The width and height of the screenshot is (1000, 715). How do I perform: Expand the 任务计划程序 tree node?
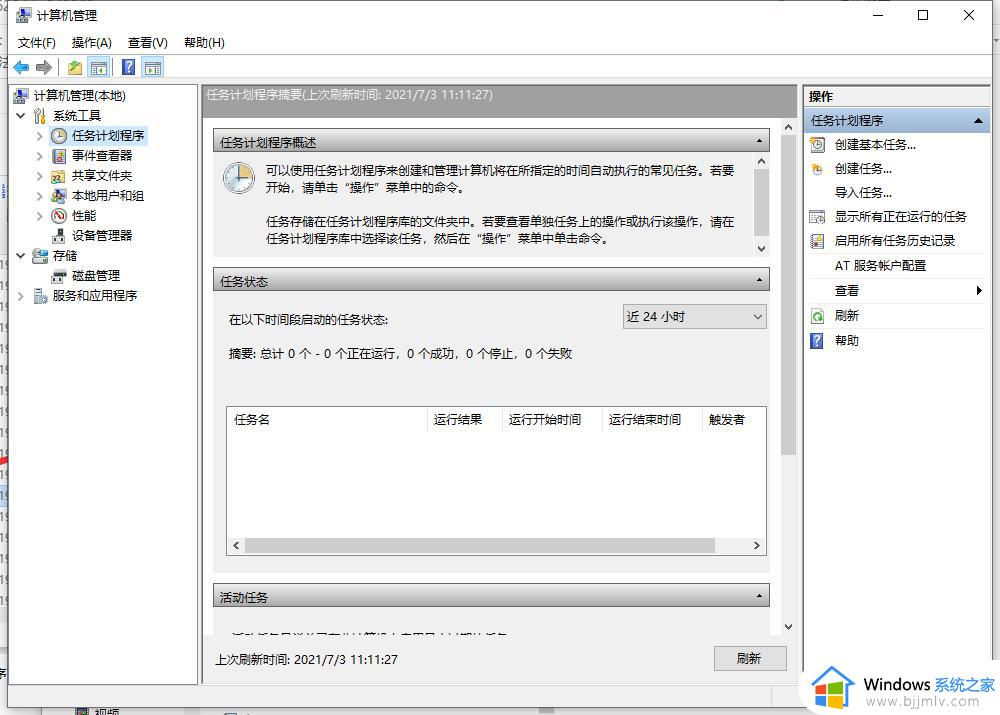[40, 136]
